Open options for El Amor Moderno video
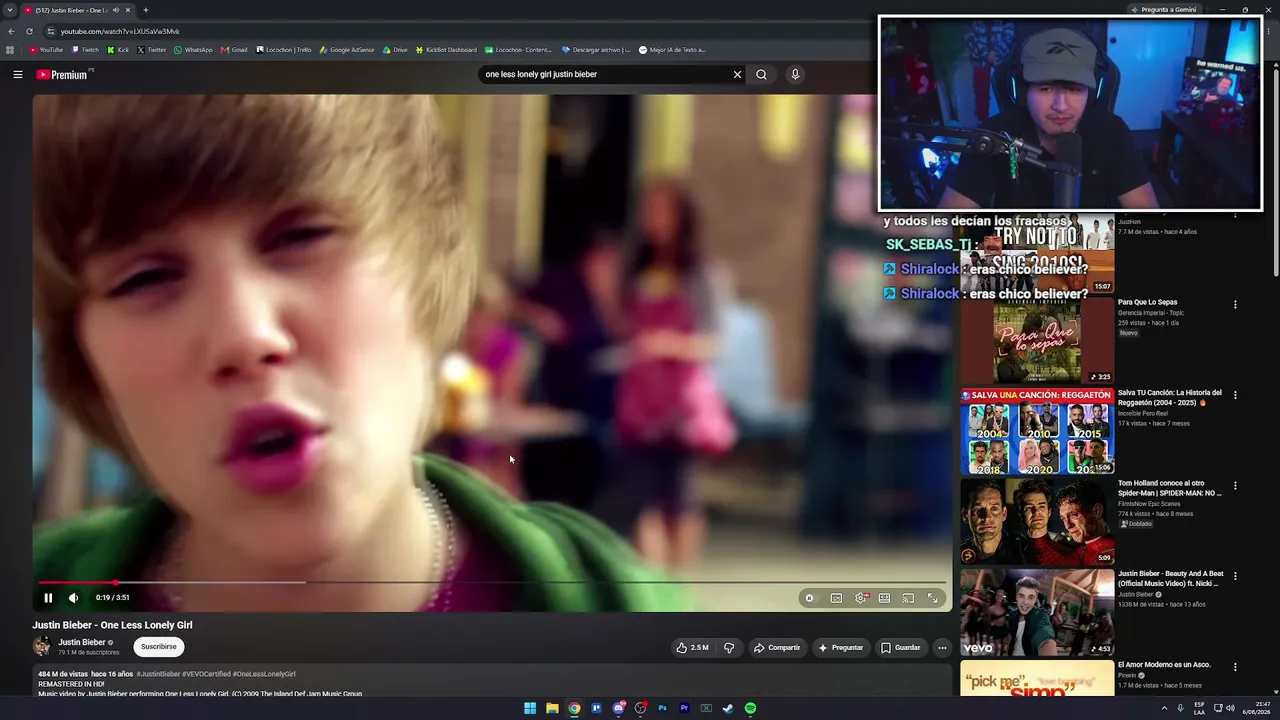 (1235, 667)
